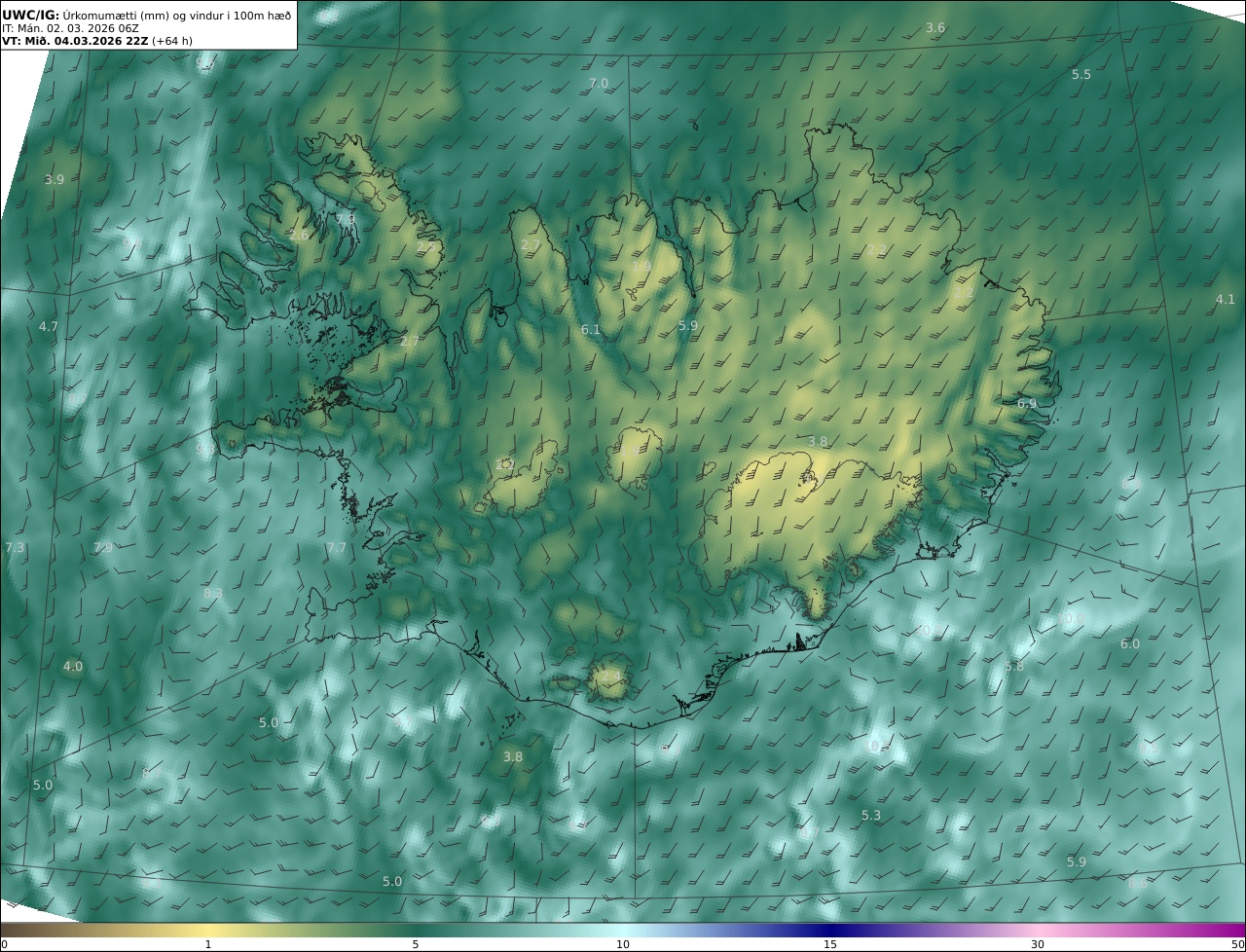Image resolution: width=1246 pixels, height=952 pixels.
Task: Click the 4.0 value label
Action: 72,667
